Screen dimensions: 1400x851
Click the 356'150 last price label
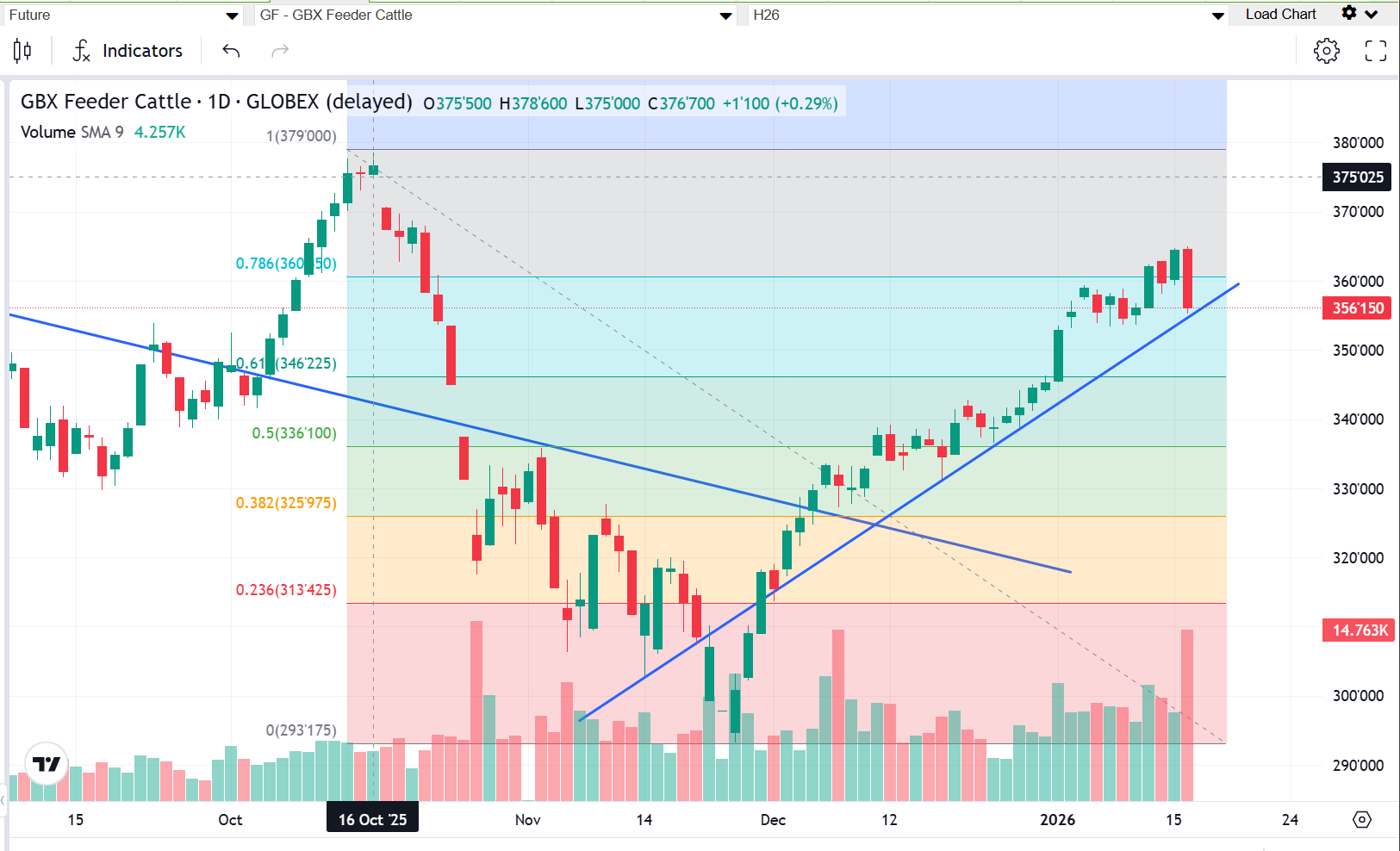click(x=1357, y=308)
